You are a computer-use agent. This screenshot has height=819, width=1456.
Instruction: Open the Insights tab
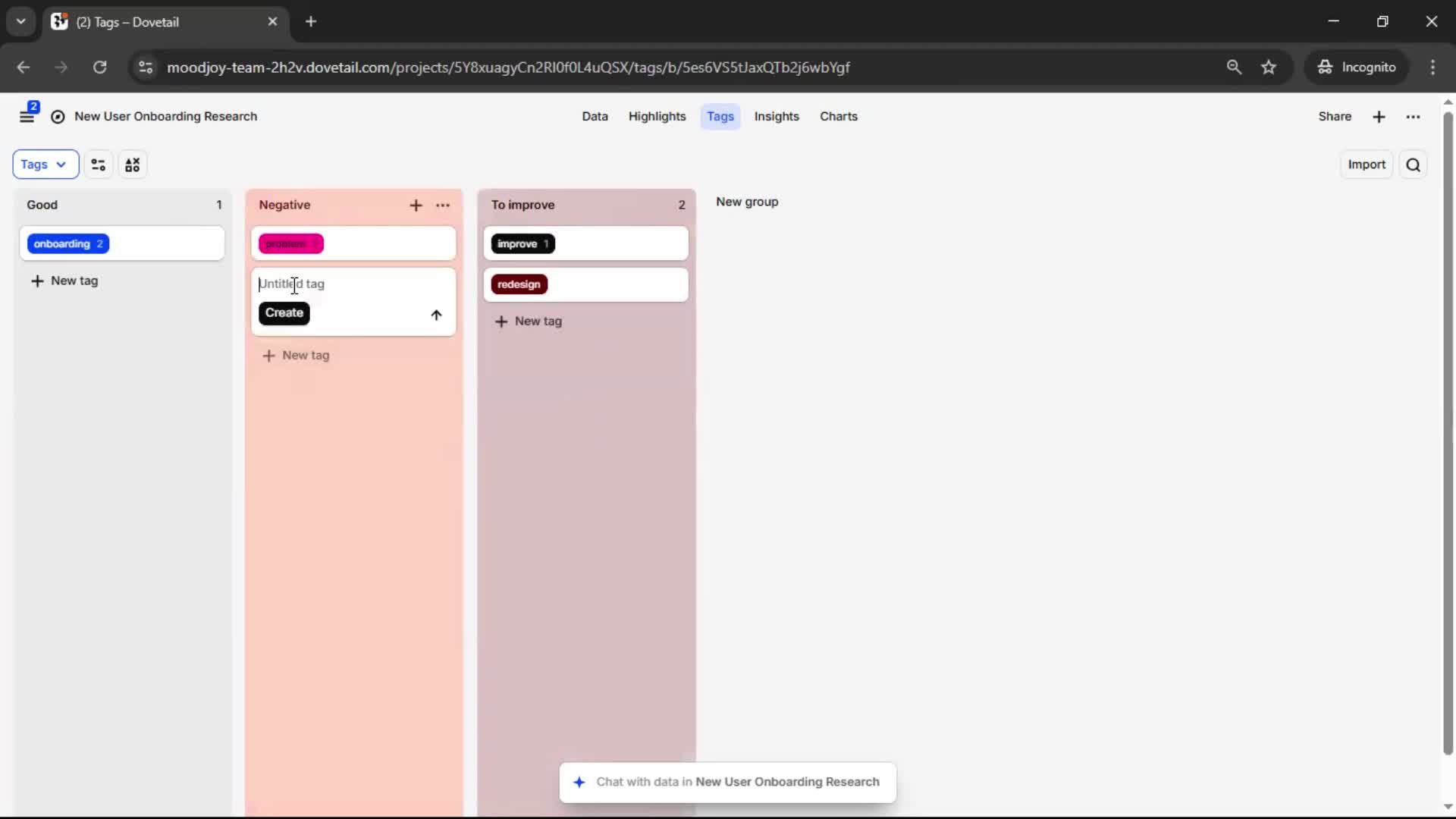point(777,117)
